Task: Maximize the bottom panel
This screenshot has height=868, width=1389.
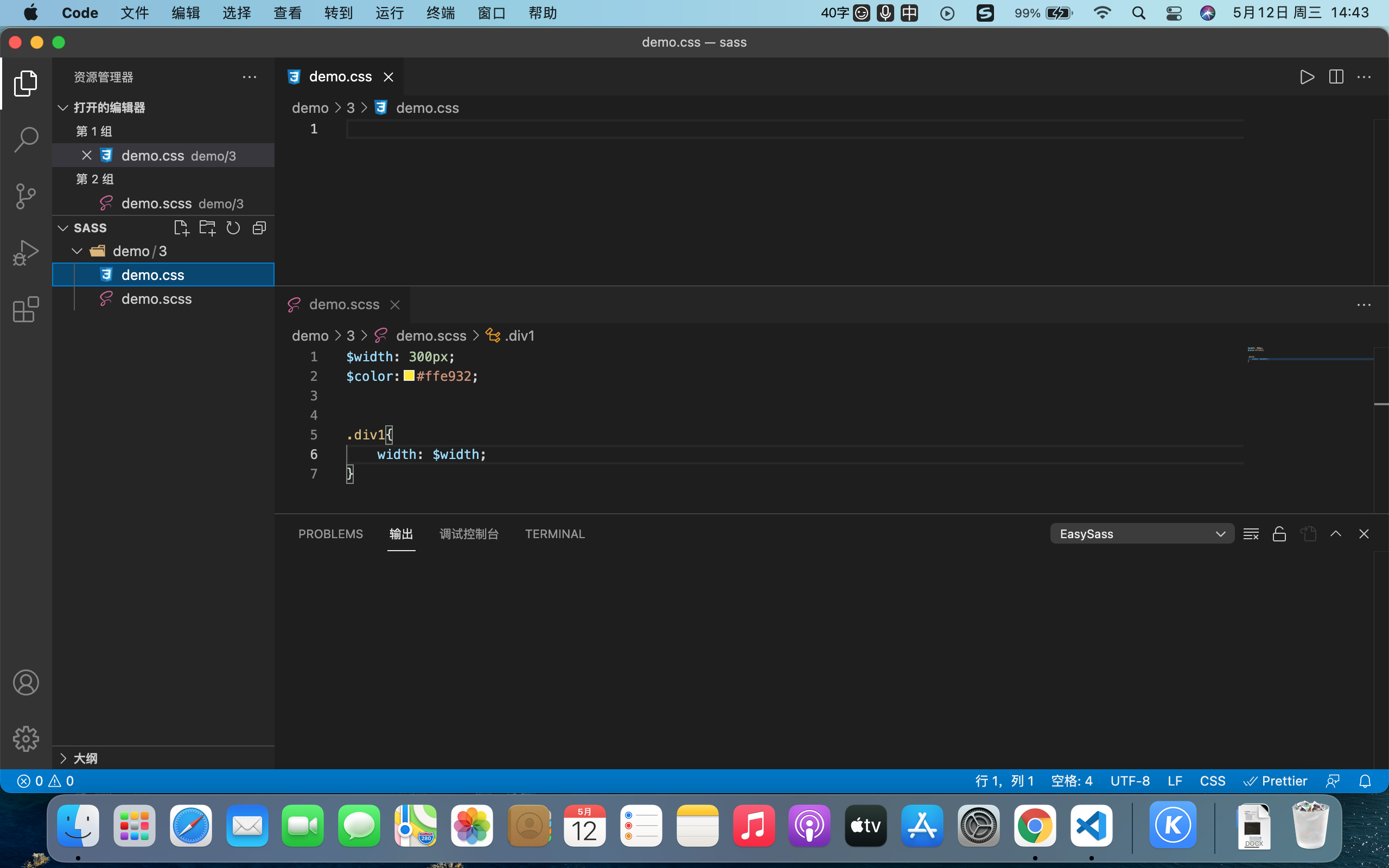Action: click(1336, 534)
